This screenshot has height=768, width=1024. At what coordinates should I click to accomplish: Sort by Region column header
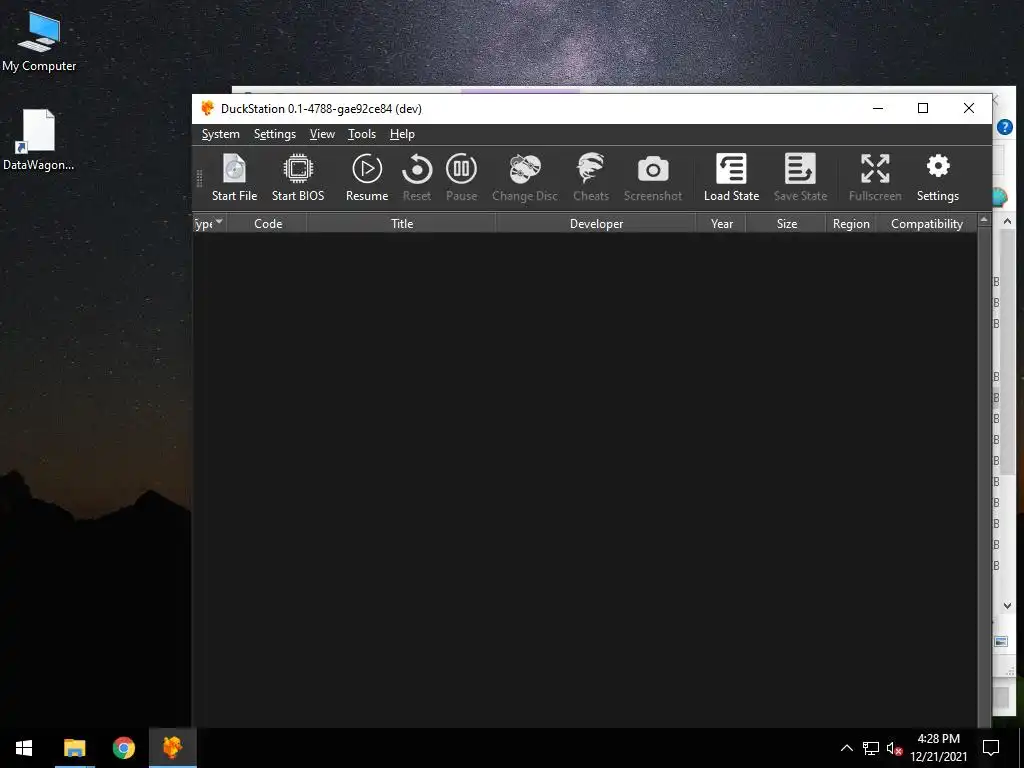pos(851,223)
